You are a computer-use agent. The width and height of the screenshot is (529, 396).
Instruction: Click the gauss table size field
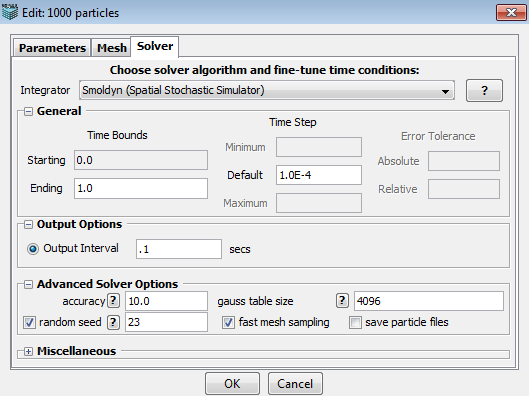coord(429,301)
